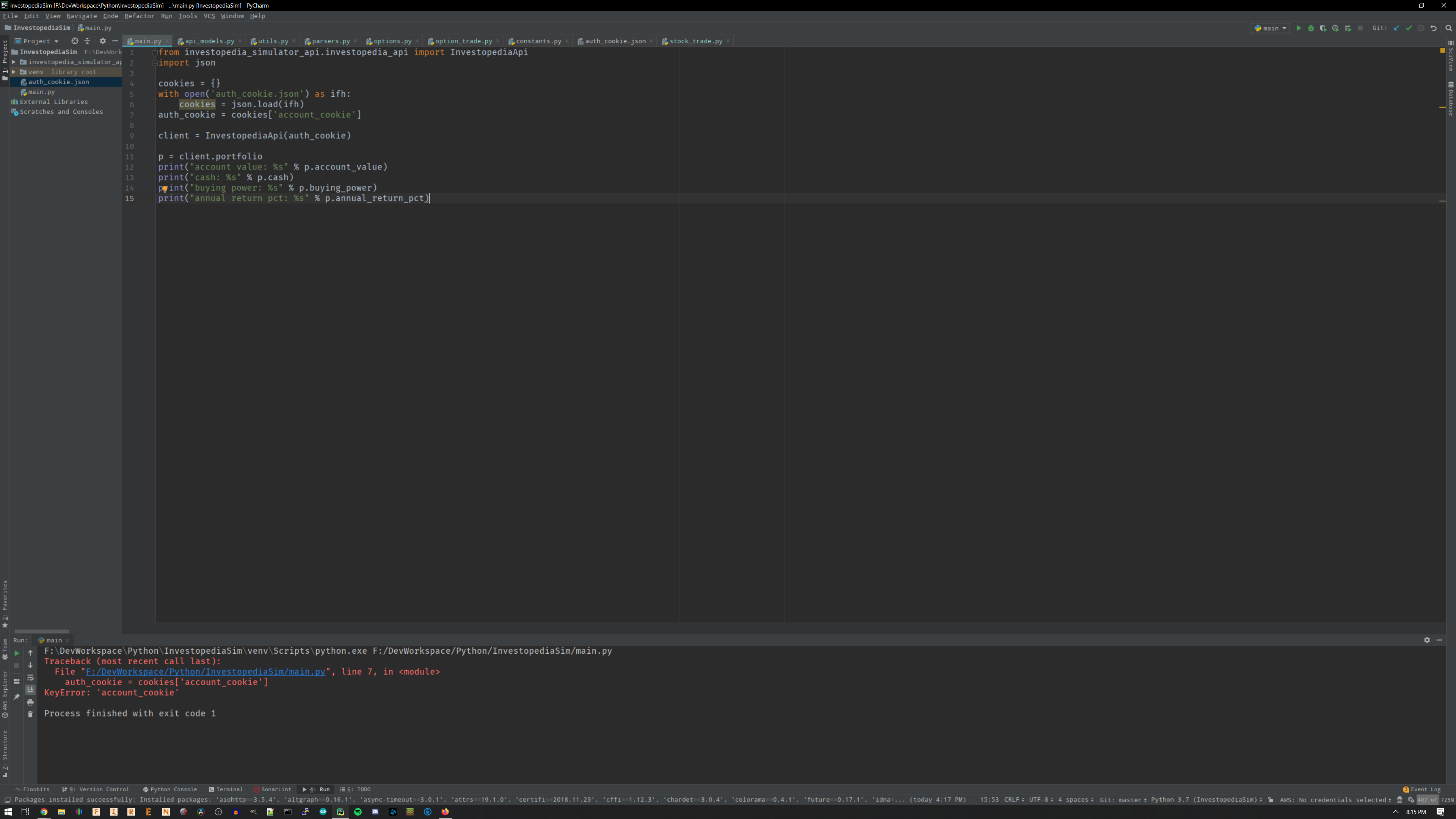Open Search Everywhere magnifier icon
Viewport: 1456px width, 819px height.
click(1449, 28)
